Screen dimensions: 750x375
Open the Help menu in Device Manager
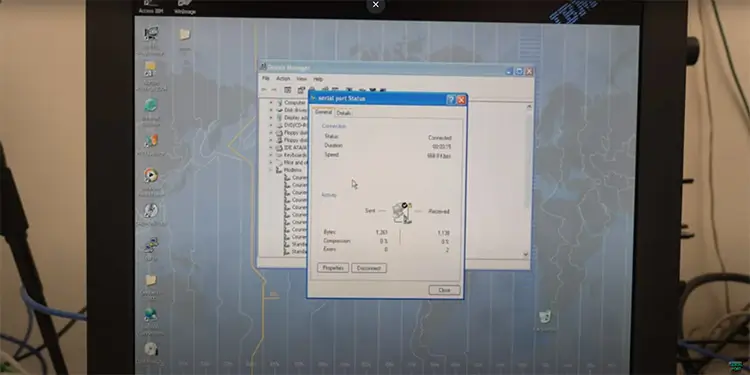click(x=318, y=79)
